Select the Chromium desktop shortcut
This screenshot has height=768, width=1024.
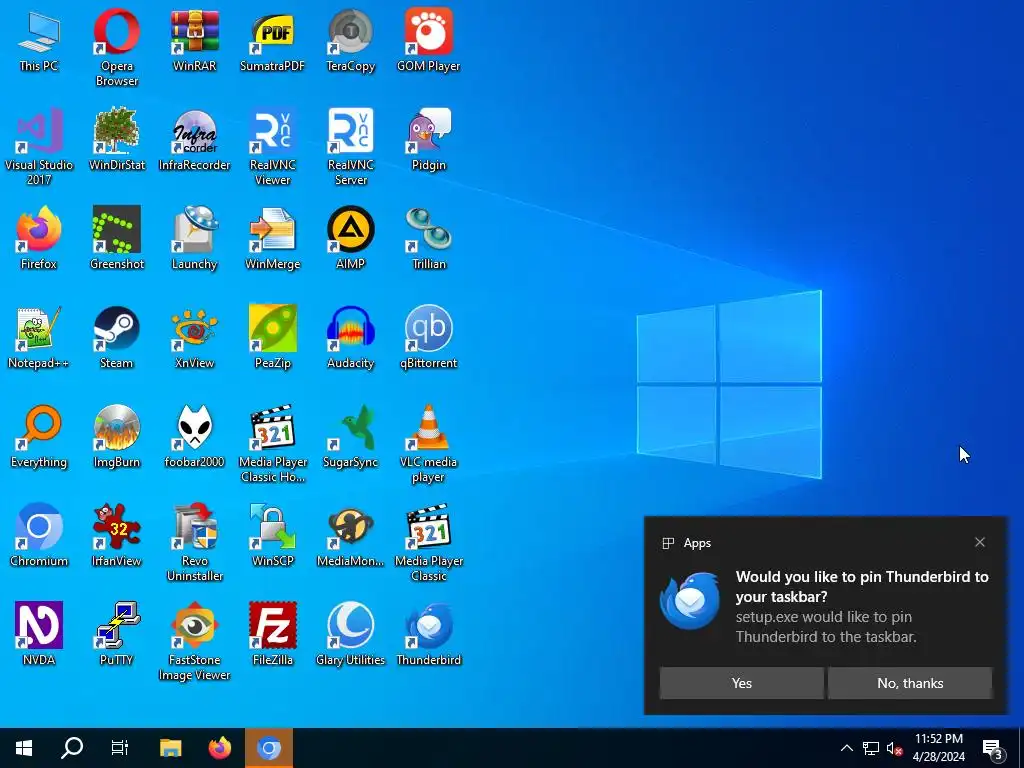(39, 536)
